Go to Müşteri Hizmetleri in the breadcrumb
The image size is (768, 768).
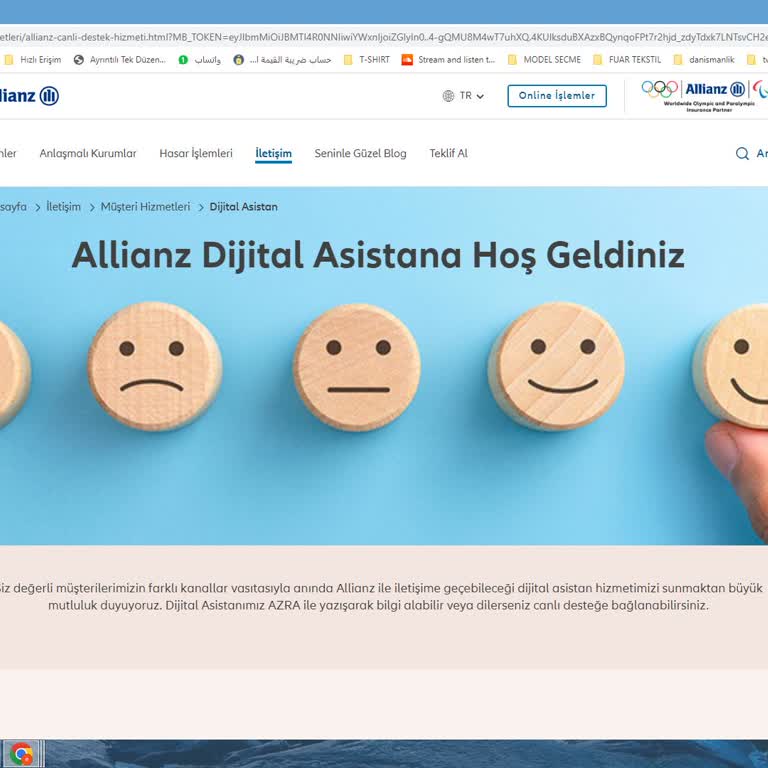point(145,207)
